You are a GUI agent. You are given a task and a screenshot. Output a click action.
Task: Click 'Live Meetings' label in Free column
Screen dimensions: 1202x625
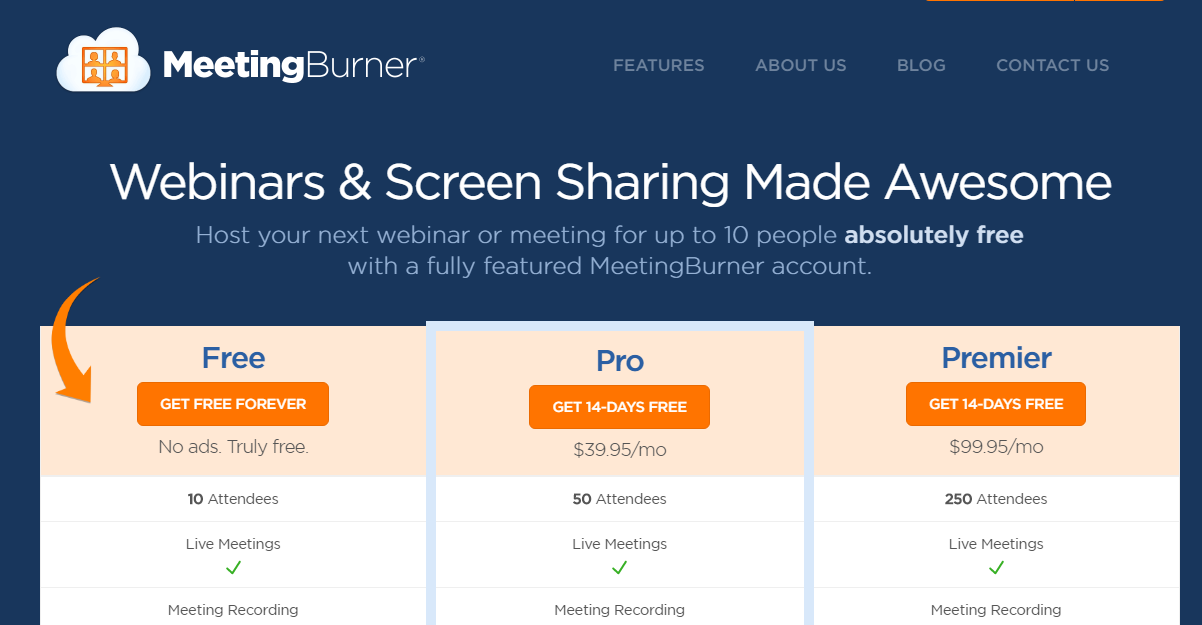point(233,544)
